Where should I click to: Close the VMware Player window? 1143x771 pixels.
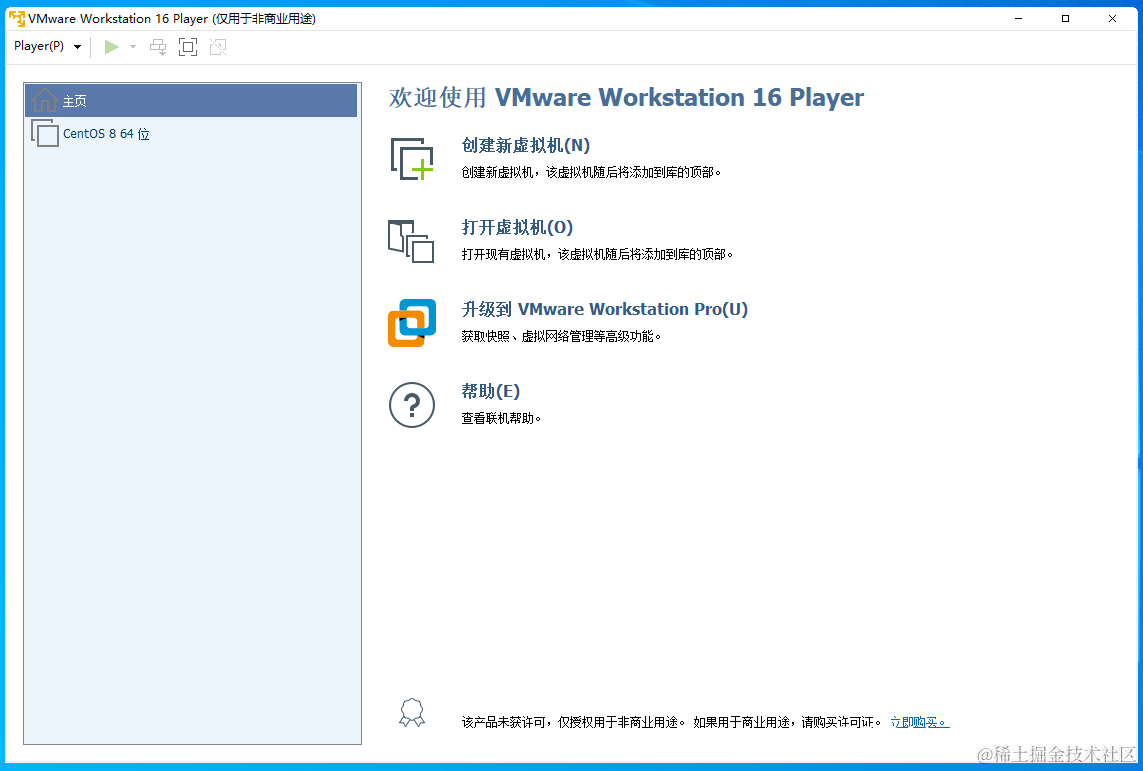pos(1112,19)
